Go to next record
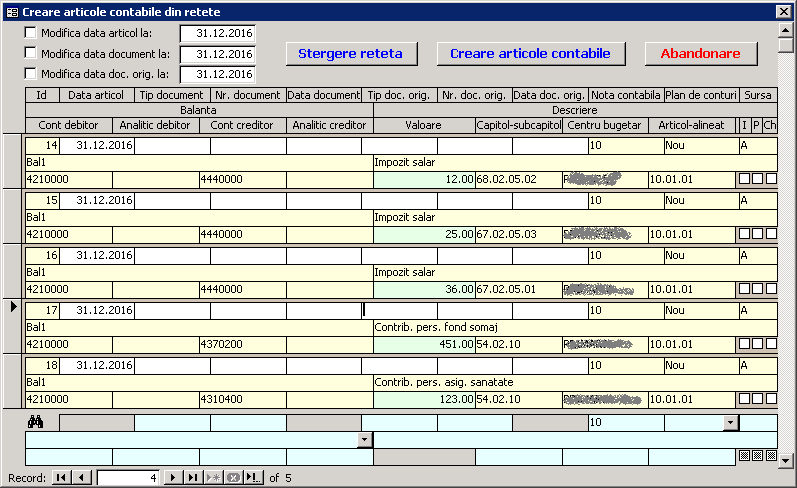The image size is (797, 488). click(x=172, y=478)
